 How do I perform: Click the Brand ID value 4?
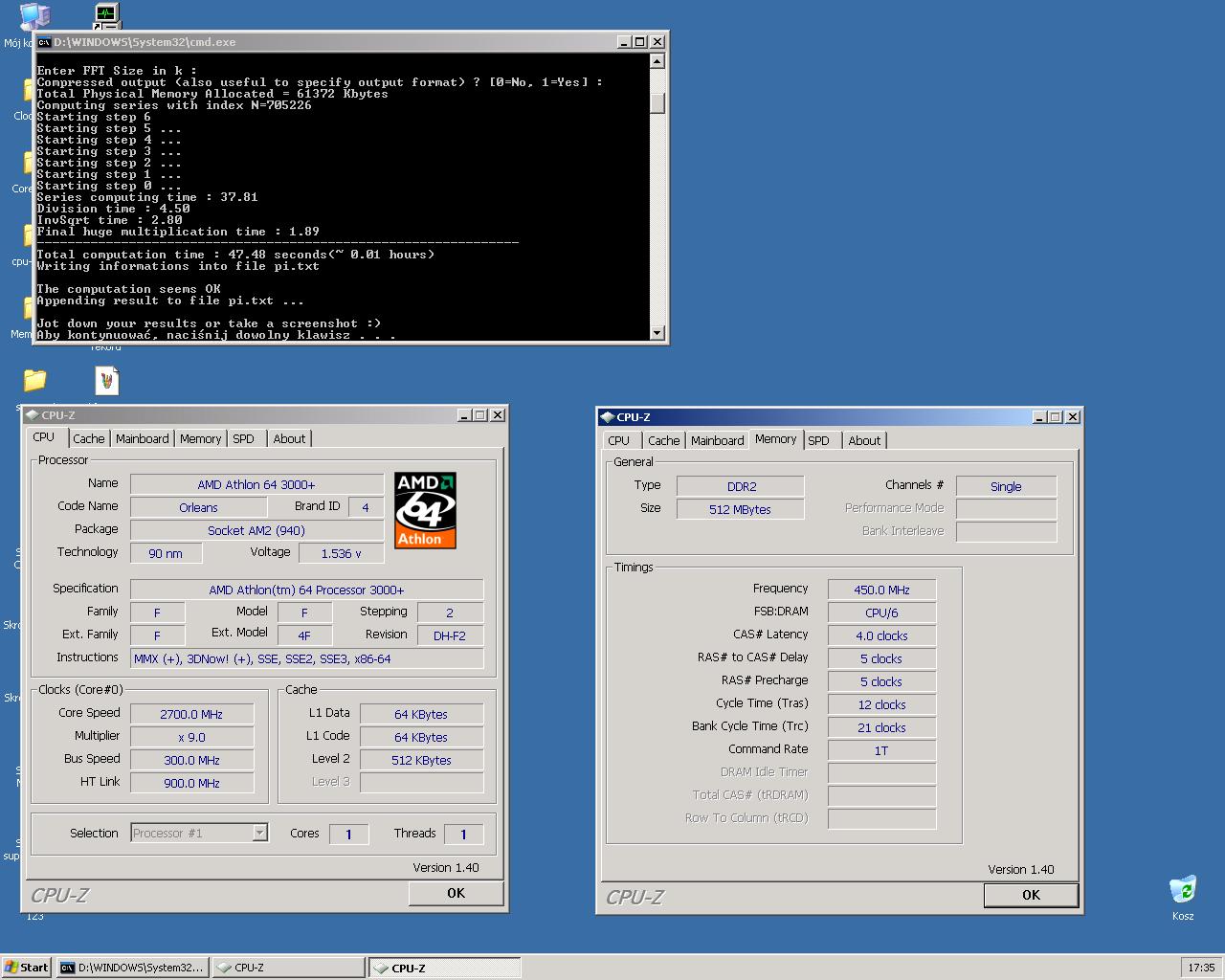(x=366, y=507)
